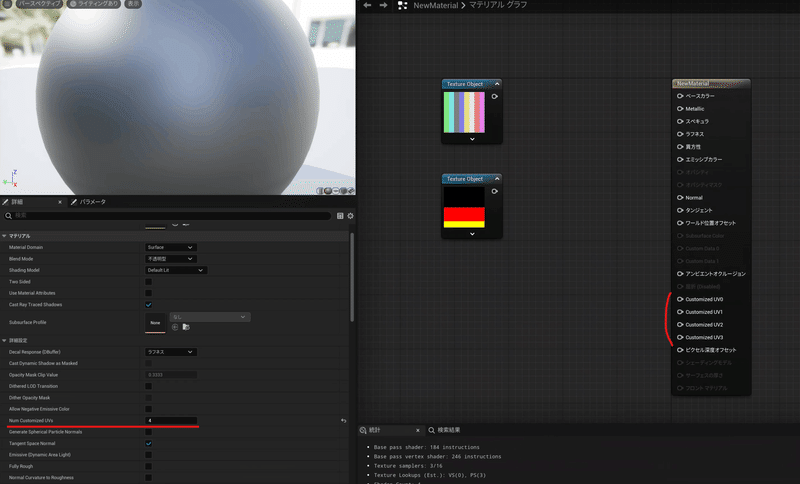
Task: Switch to the 詳細 tab
Action: [x=17, y=202]
